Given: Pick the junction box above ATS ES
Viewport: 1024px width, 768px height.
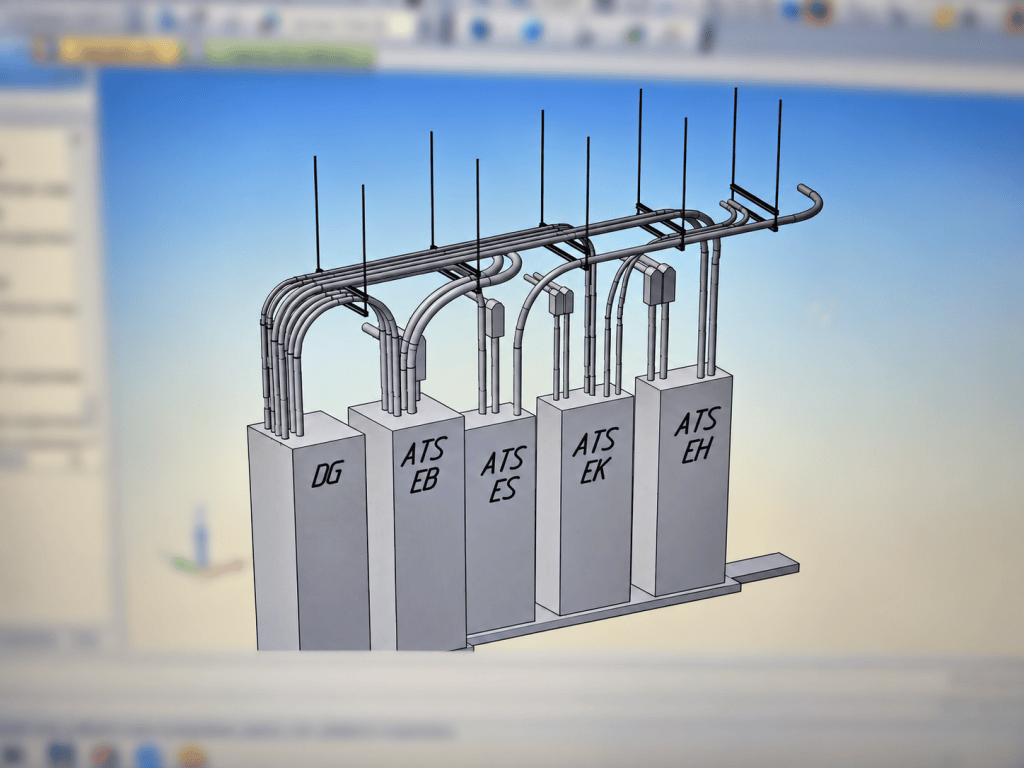Looking at the screenshot, I should click(x=494, y=318).
